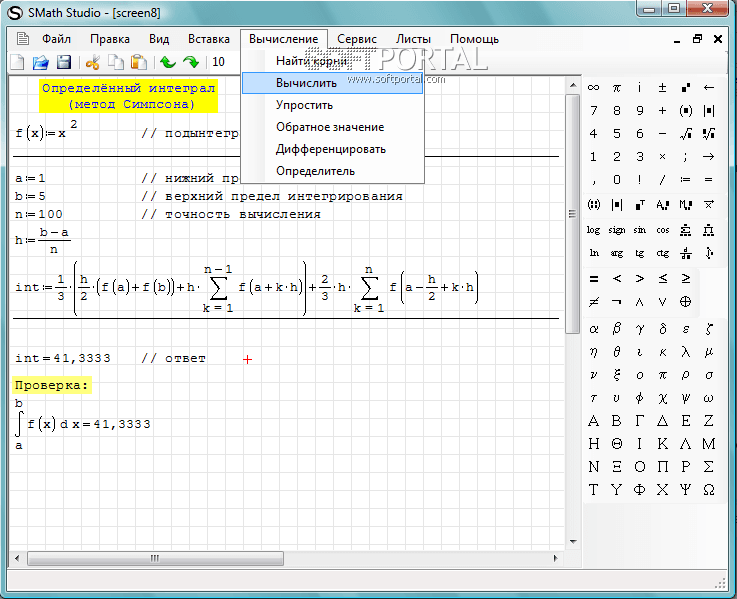Insert the factorial ! symbol

639,180
